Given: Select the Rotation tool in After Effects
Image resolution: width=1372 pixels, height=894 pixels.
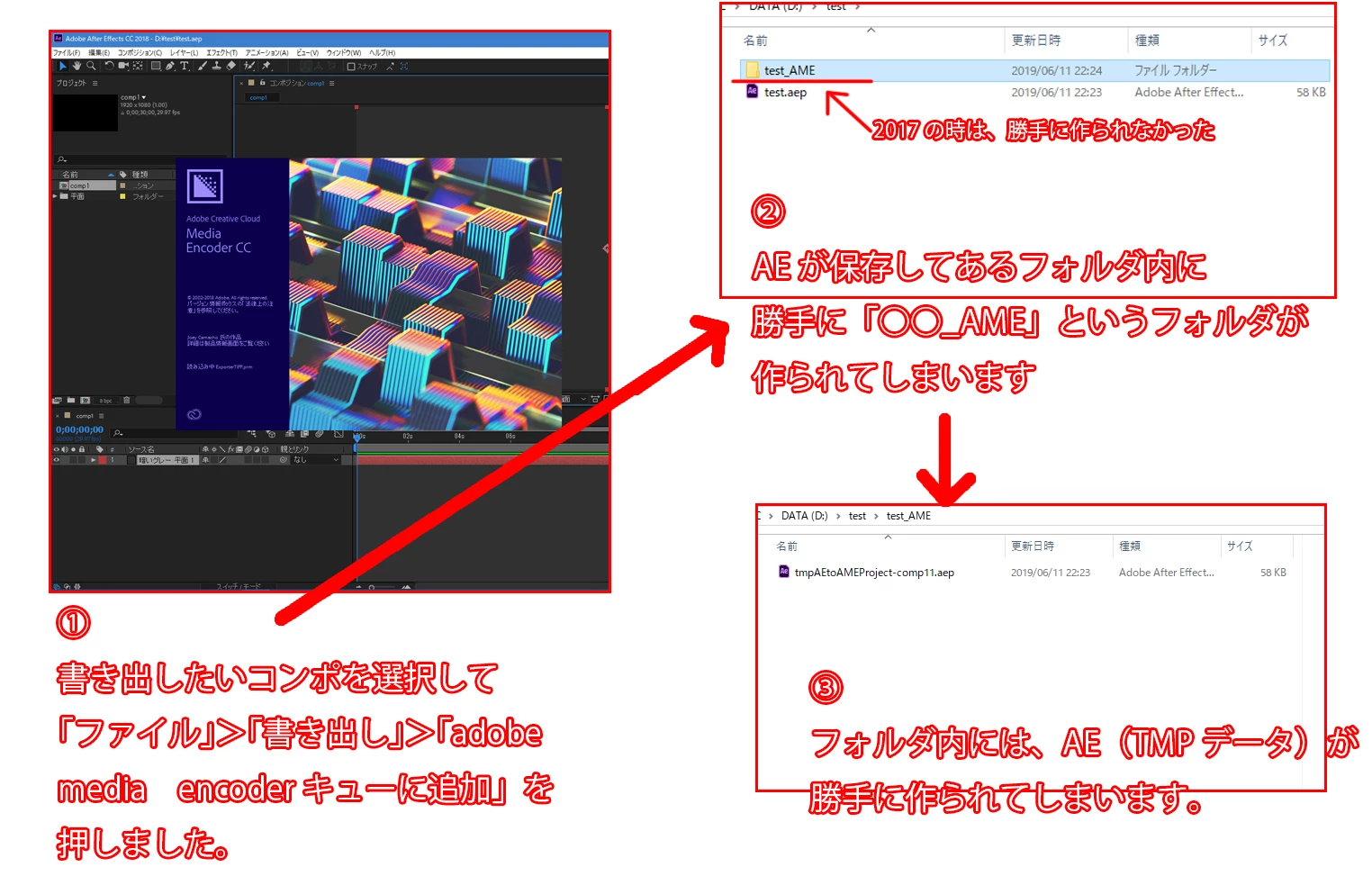Looking at the screenshot, I should coord(109,66).
